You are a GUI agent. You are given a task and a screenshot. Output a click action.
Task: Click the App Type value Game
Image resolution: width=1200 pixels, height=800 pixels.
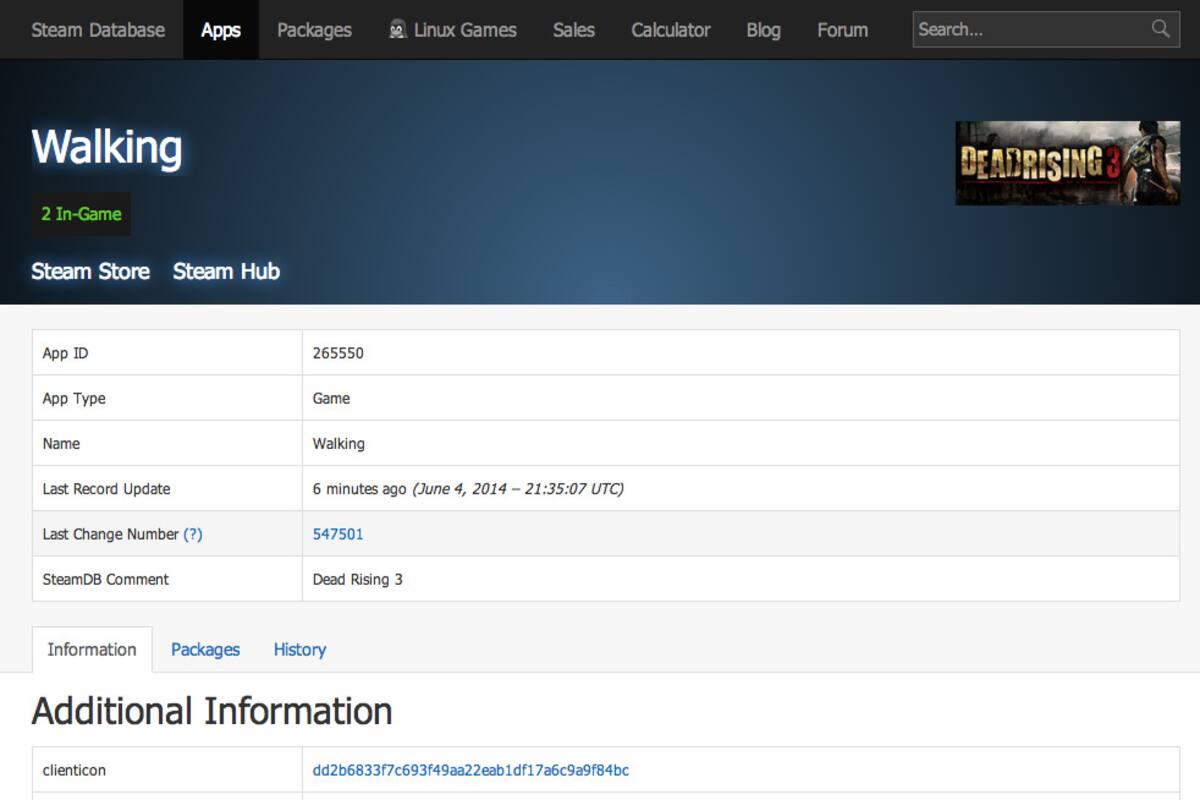point(331,398)
